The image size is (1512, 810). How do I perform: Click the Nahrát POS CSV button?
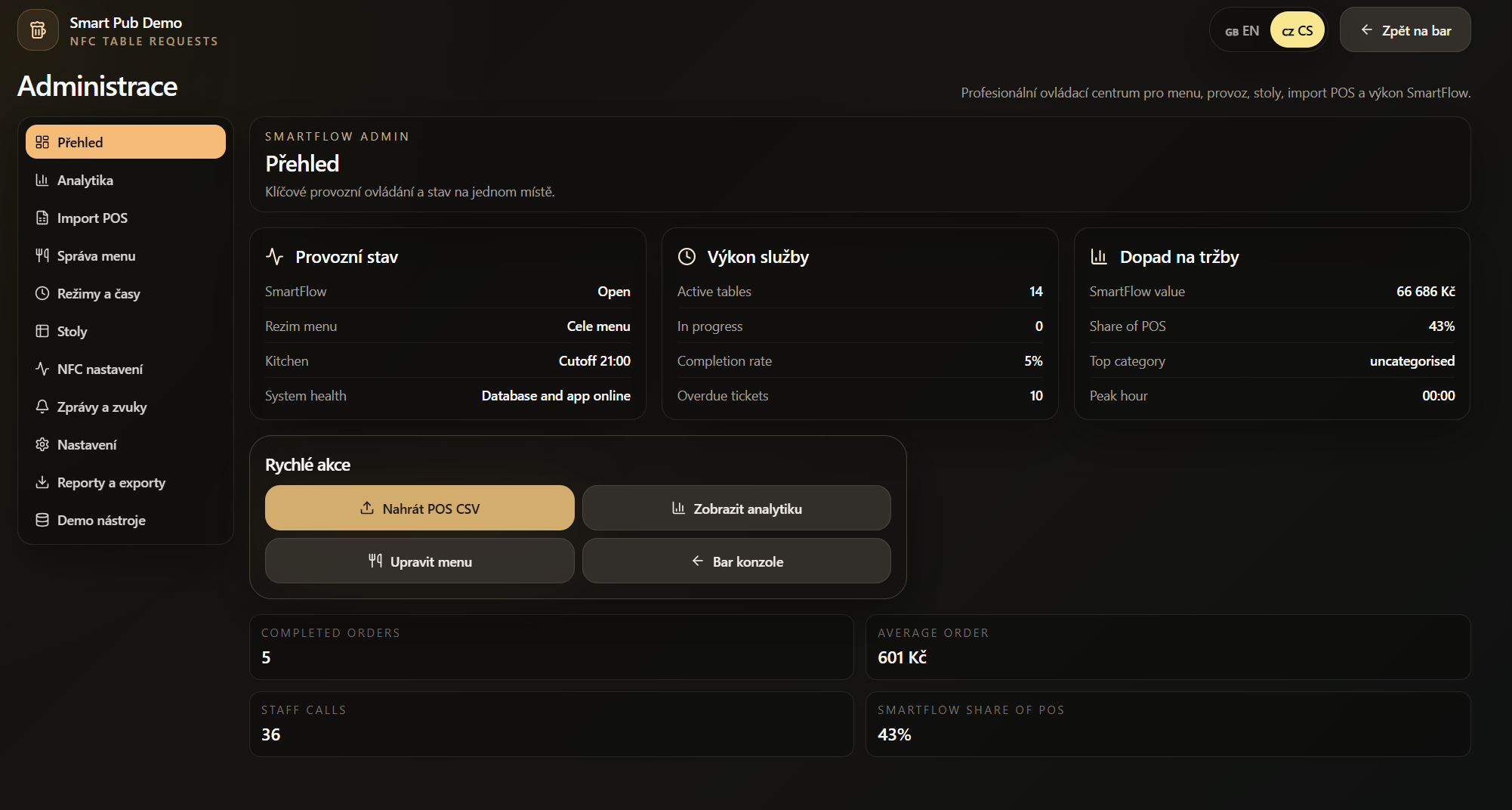pyautogui.click(x=420, y=508)
